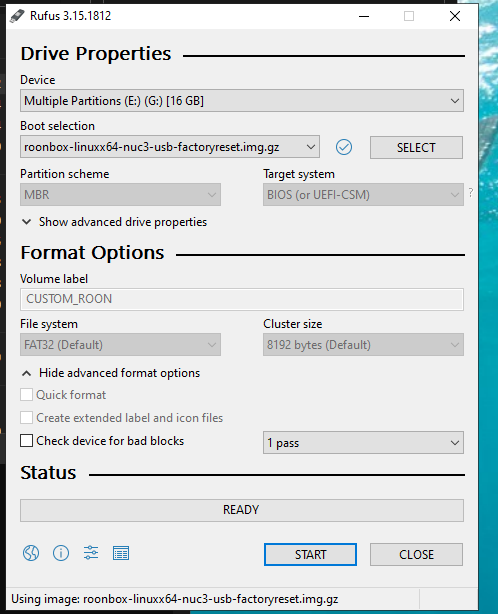This screenshot has width=498, height=614.
Task: Click the target system help question mark
Action: point(471,193)
